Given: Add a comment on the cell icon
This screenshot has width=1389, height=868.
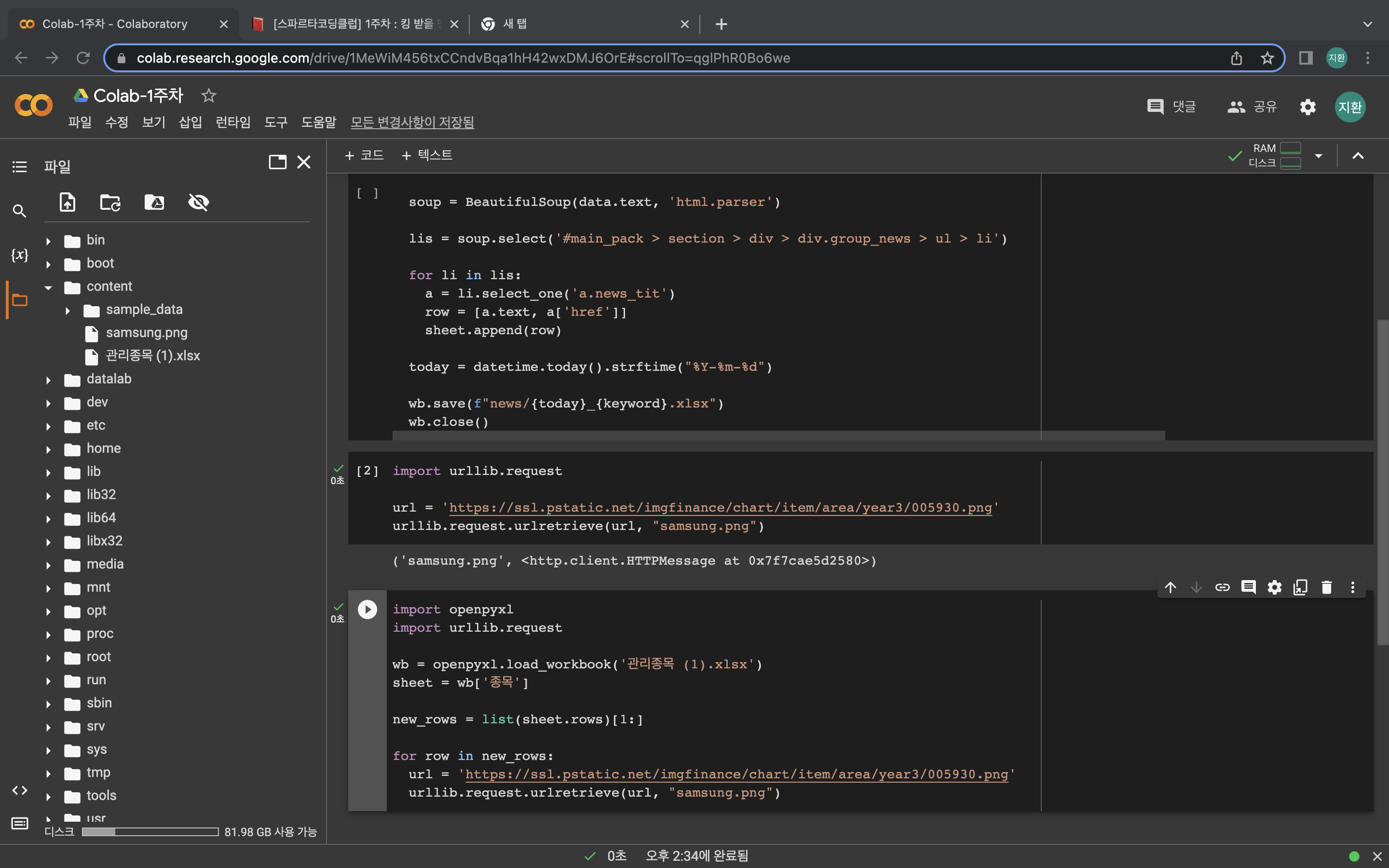Looking at the screenshot, I should click(1248, 587).
